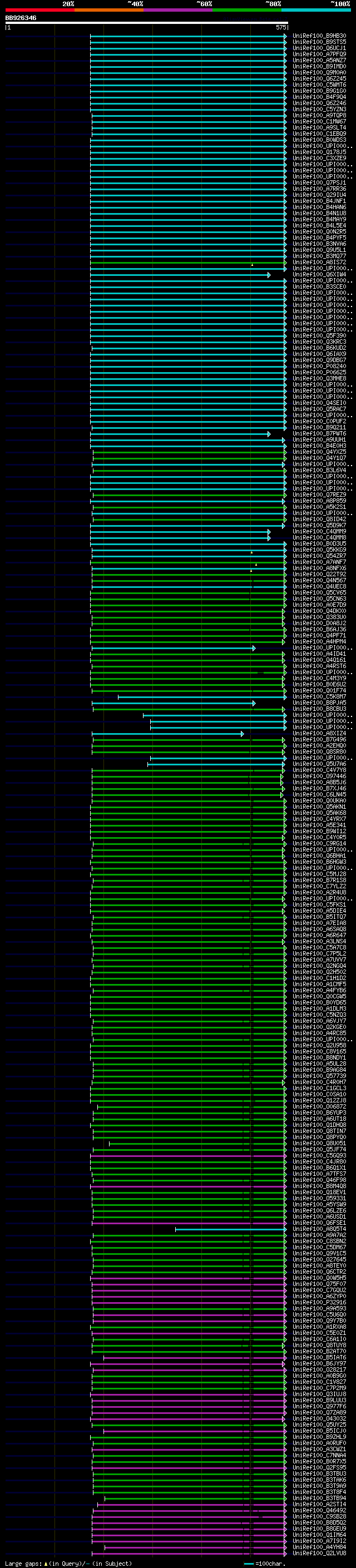Select hit label UniRef100_B4JNF1
The width and height of the screenshot is (356, 1568).
click(319, 201)
